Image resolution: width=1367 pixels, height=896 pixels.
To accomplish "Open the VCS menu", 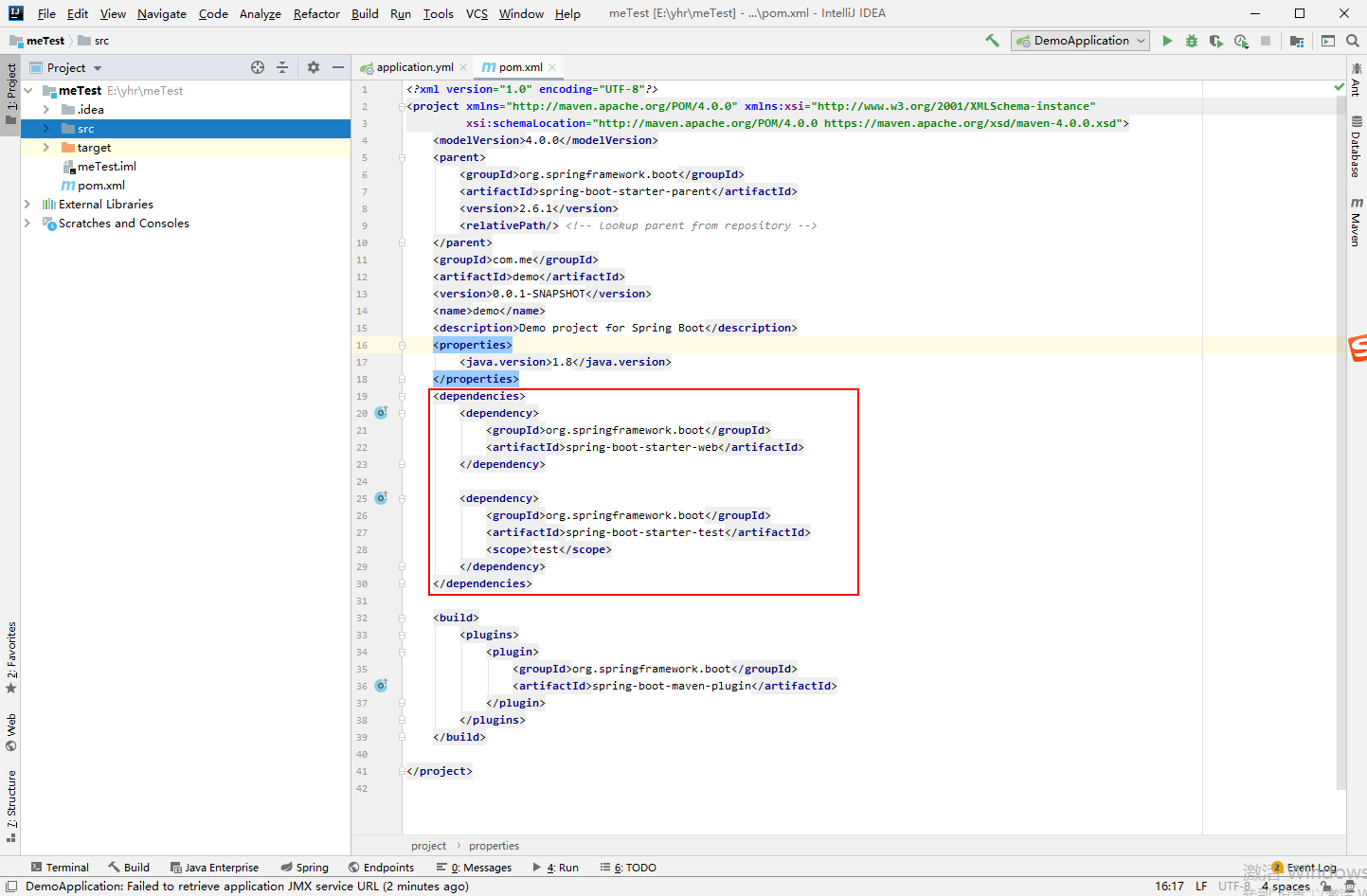I will coord(477,13).
